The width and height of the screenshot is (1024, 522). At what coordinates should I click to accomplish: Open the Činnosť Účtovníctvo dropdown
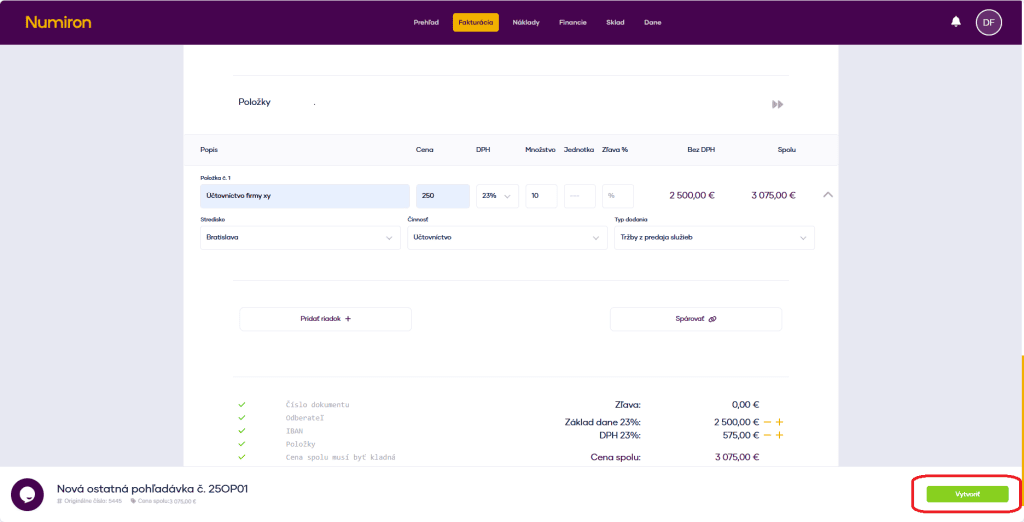(x=506, y=238)
